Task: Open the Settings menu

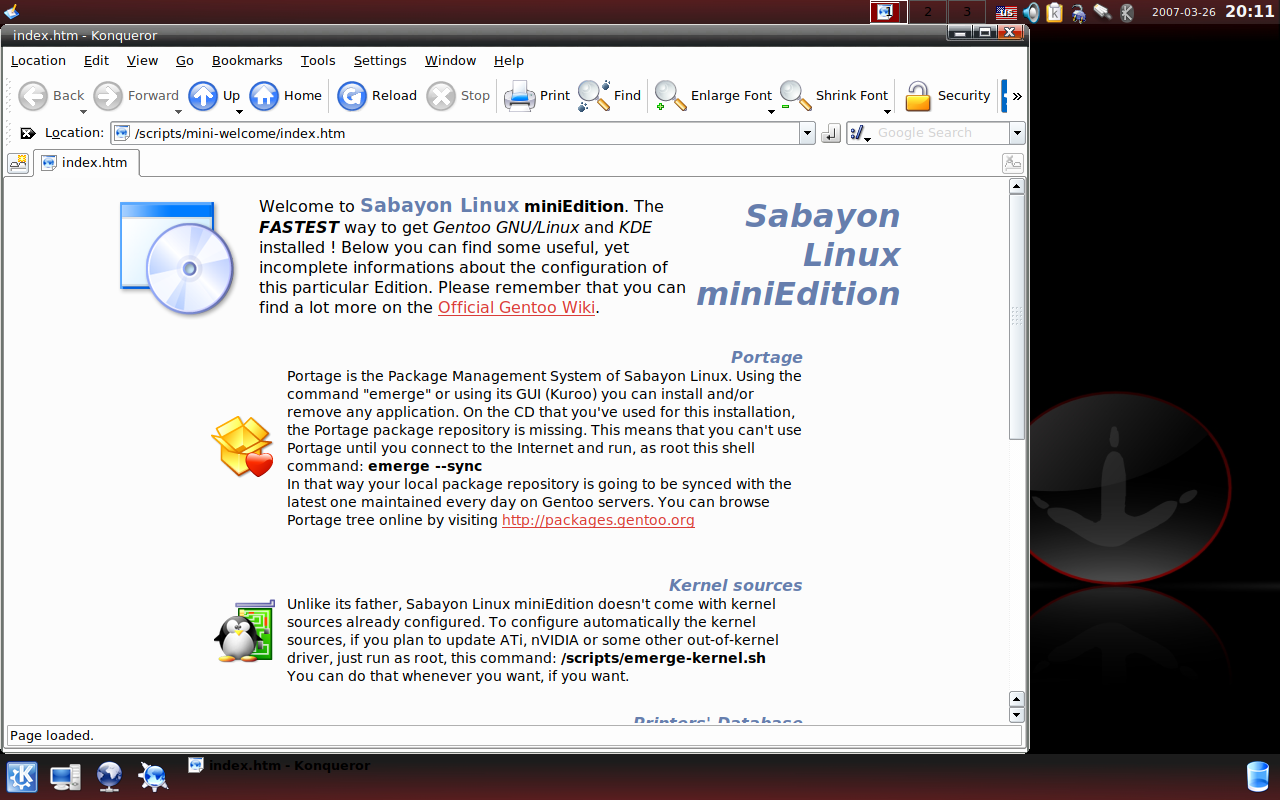Action: tap(380, 61)
